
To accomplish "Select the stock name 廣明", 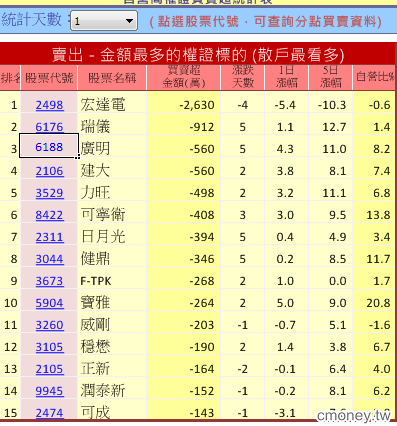I will click(95, 149).
